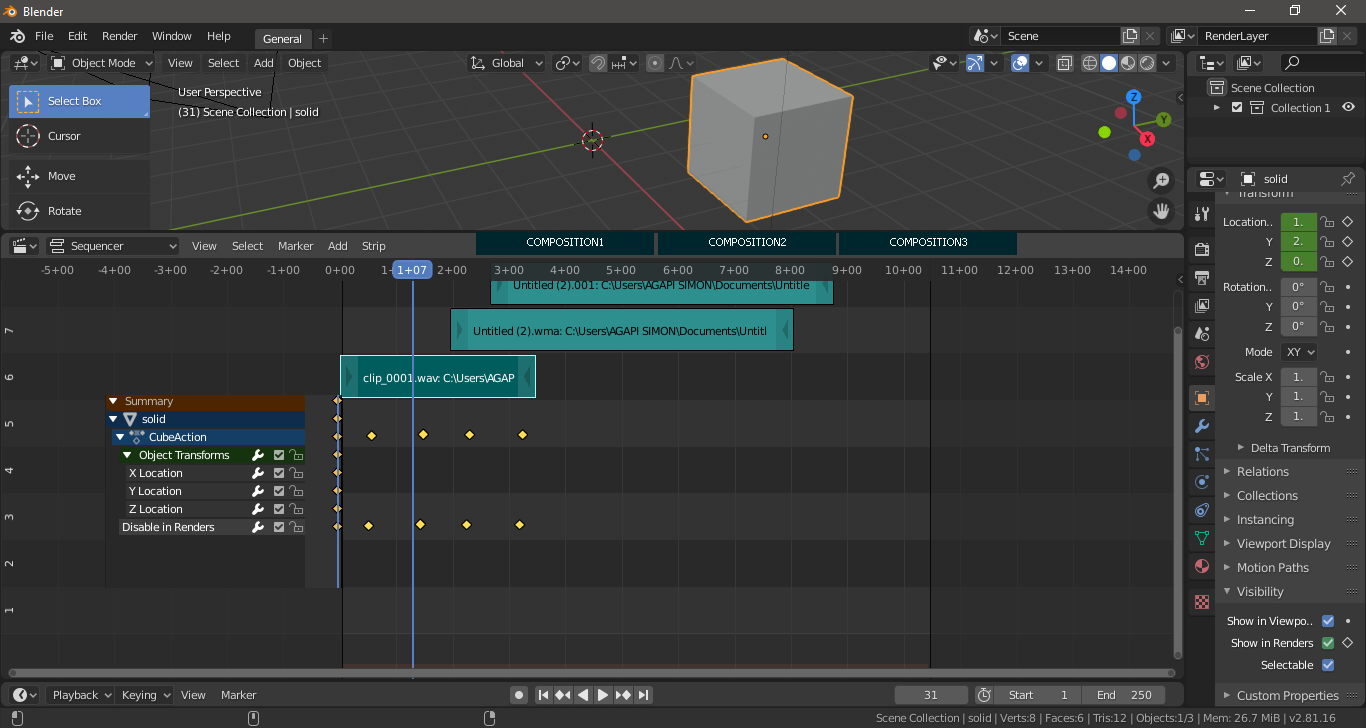Open the Strip menu in Sequencer
Screen dimensions: 1366x728
tap(374, 246)
